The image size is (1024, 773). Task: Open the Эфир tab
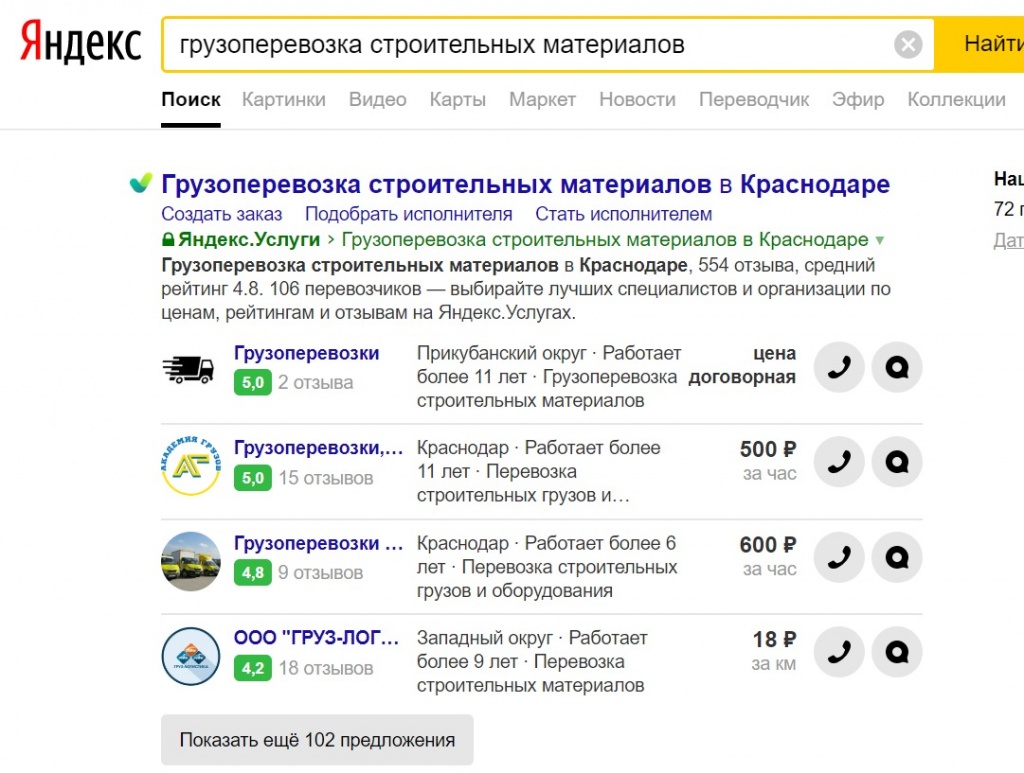(857, 99)
